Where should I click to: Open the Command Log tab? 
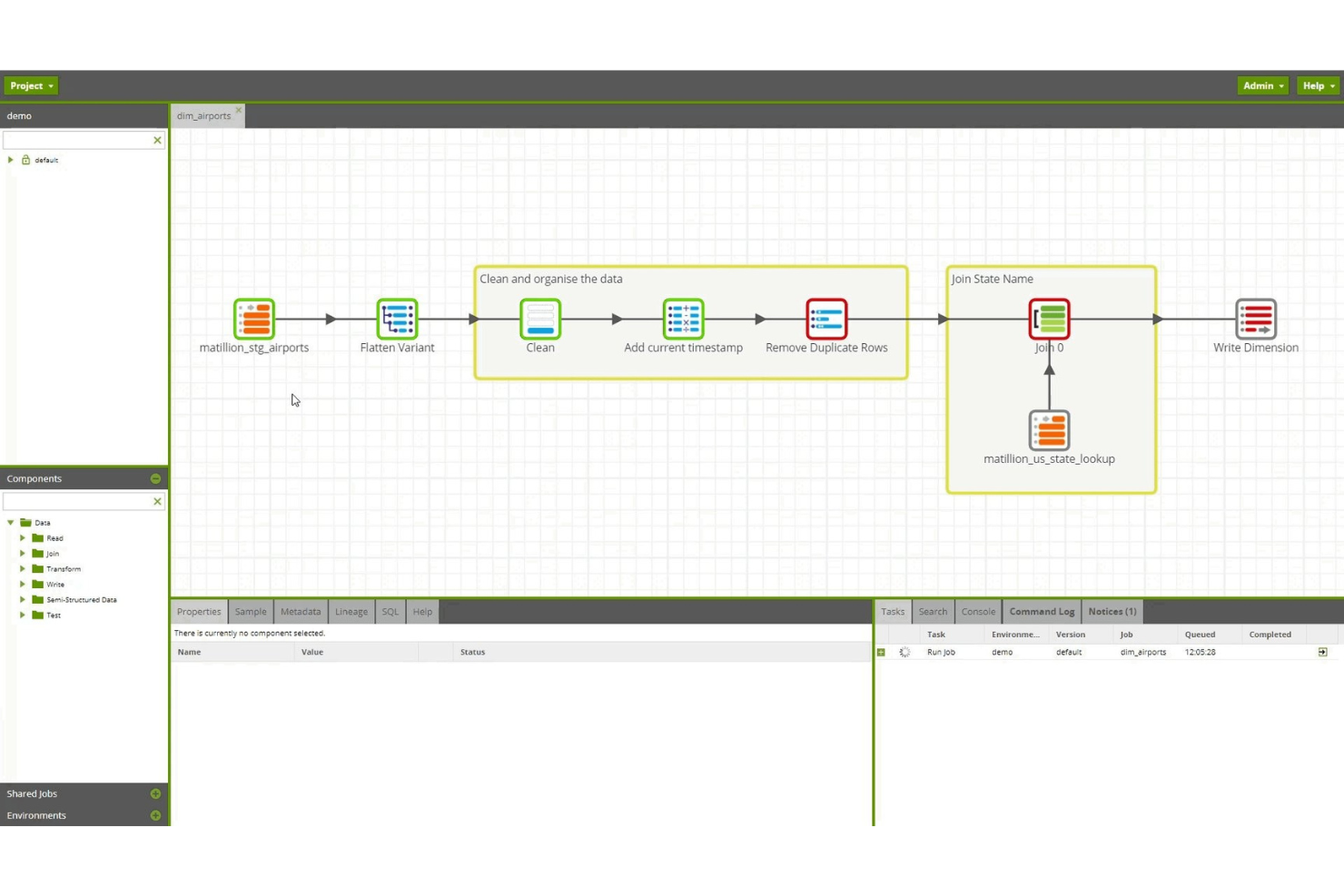tap(1042, 612)
